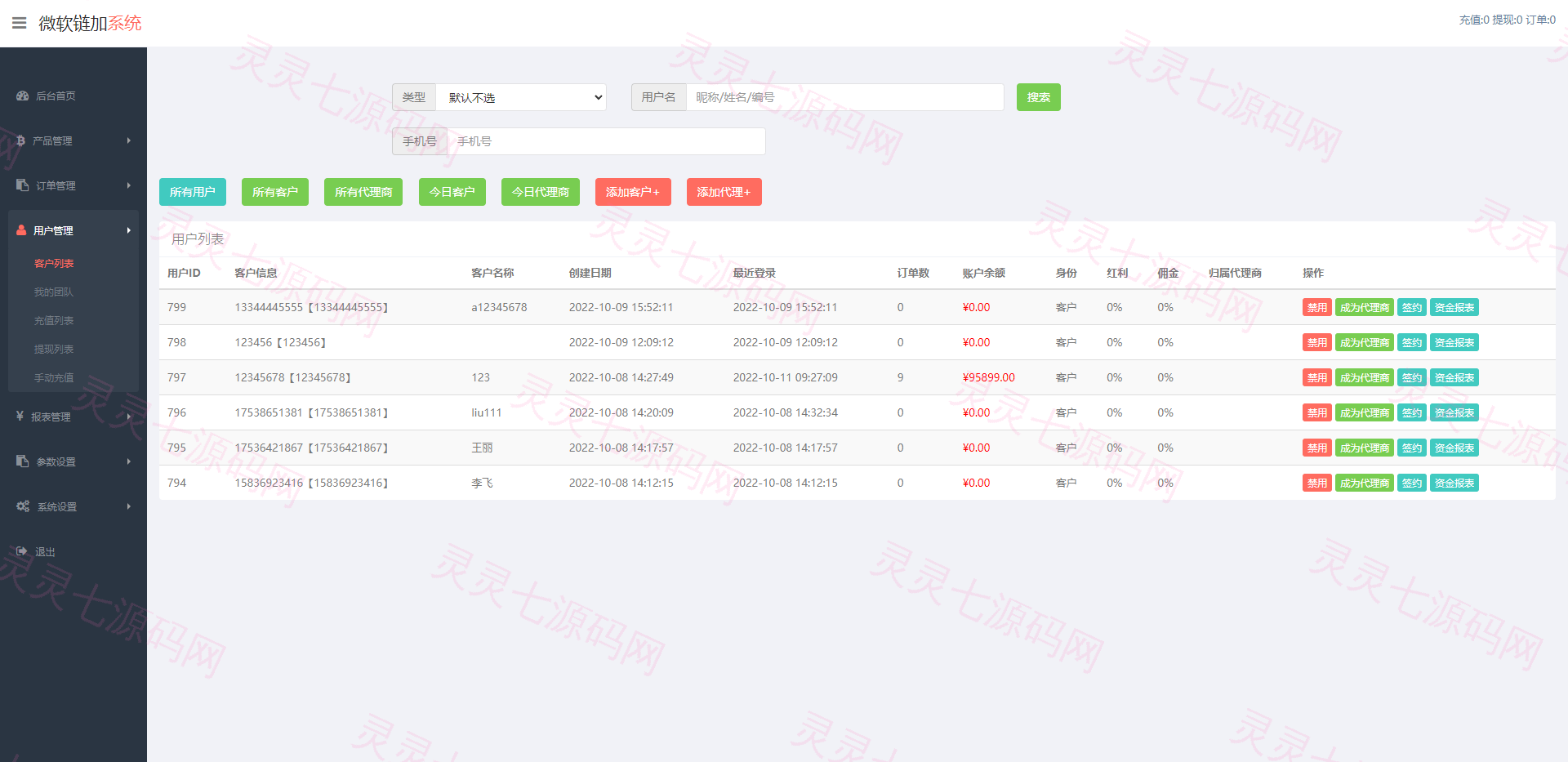This screenshot has width=1568, height=762.
Task: Click the 添加代理+ button
Action: tap(724, 192)
